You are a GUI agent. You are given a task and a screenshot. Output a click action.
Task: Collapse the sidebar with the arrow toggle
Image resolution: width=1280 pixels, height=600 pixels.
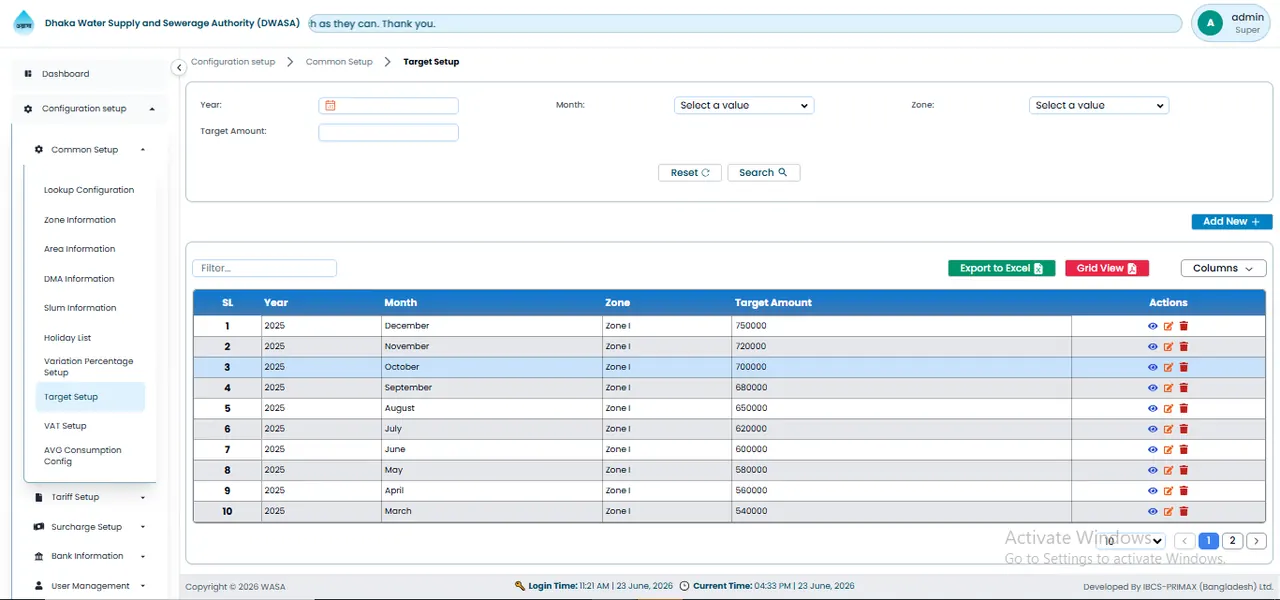point(179,68)
